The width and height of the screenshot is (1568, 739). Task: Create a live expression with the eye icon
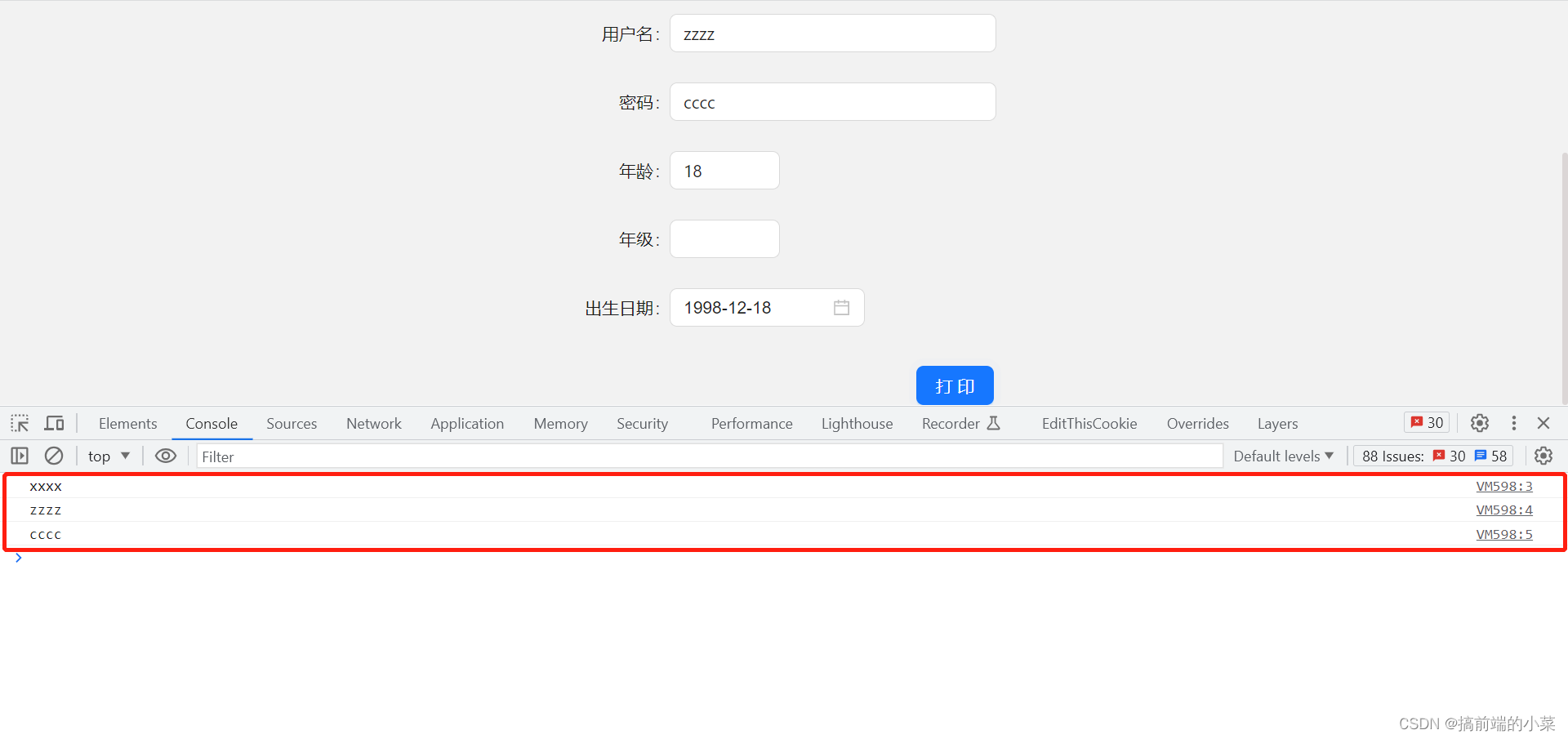tap(166, 456)
